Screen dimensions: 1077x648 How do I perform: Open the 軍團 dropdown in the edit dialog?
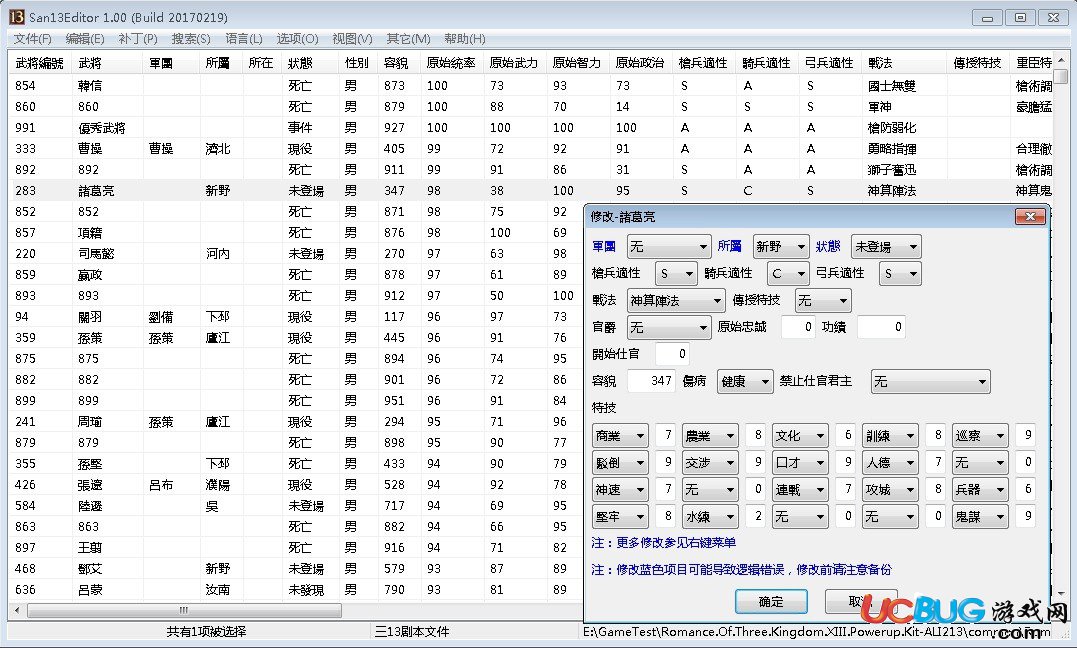pos(669,246)
